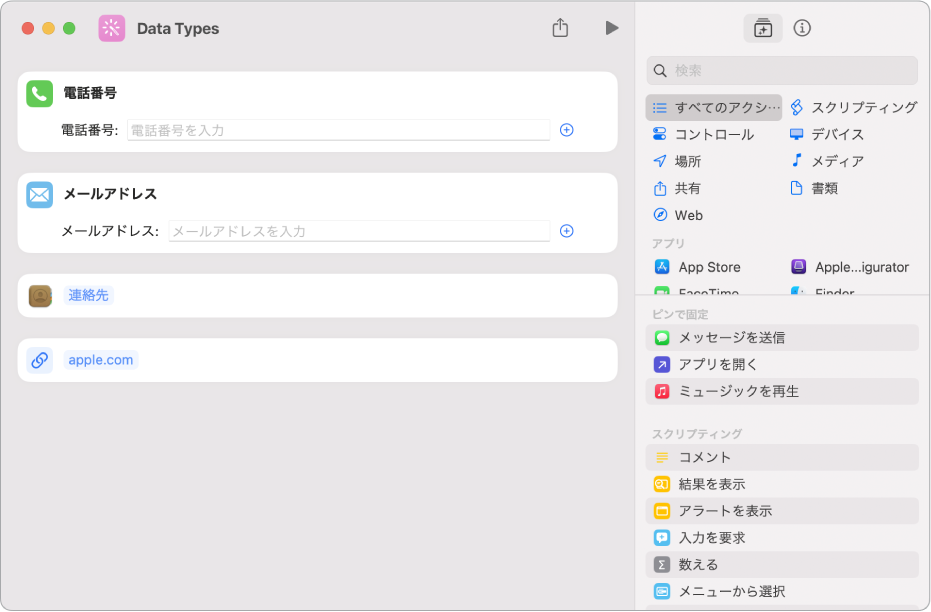Show shortcut details info button
This screenshot has width=931, height=612.
coord(802,28)
